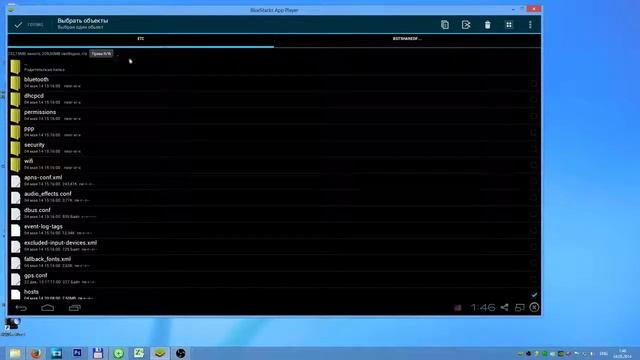Open the three-dot overflow menu
This screenshot has width=640, height=360.
click(x=530, y=25)
